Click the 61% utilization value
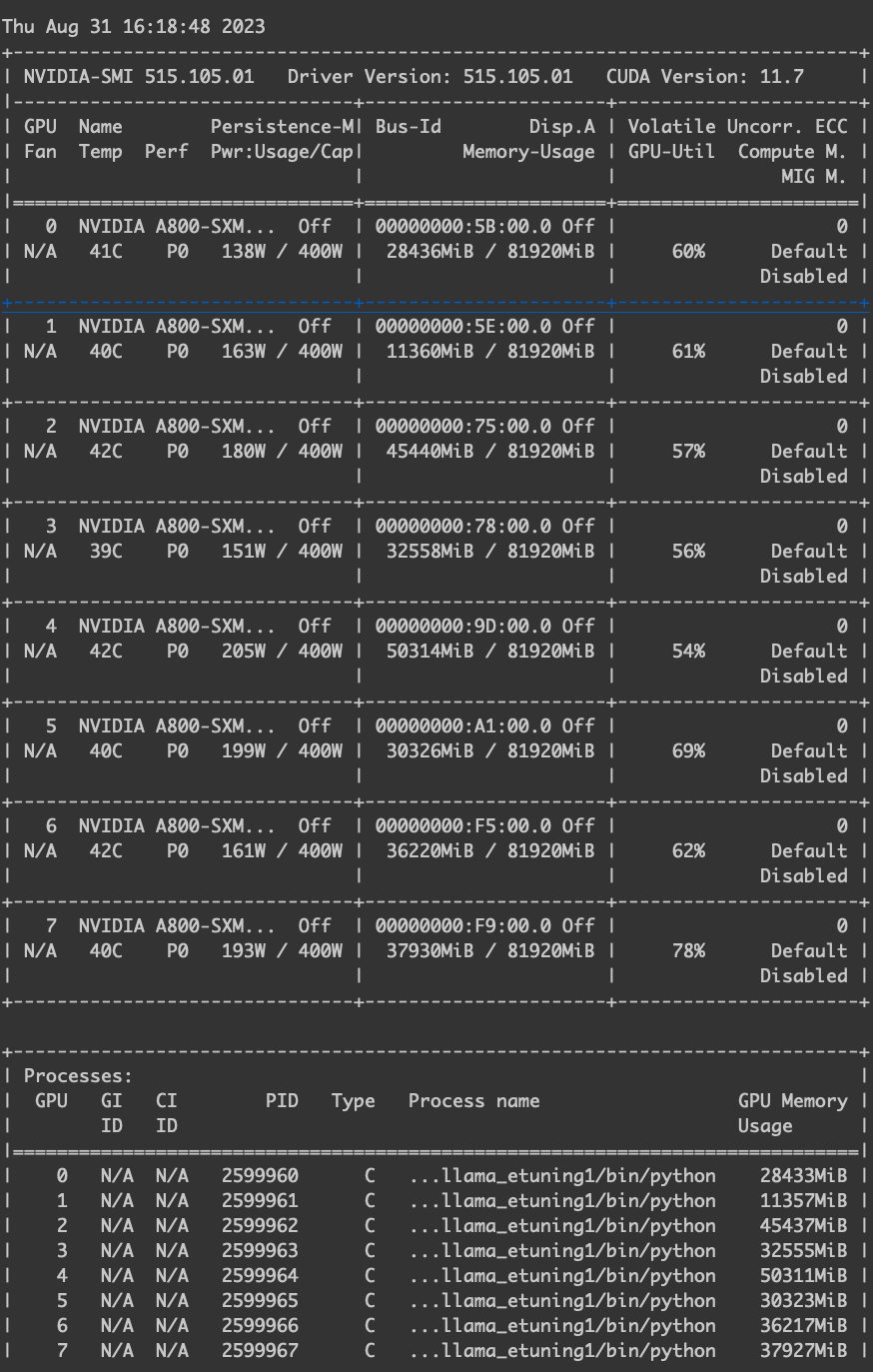873x1372 pixels. pos(688,352)
